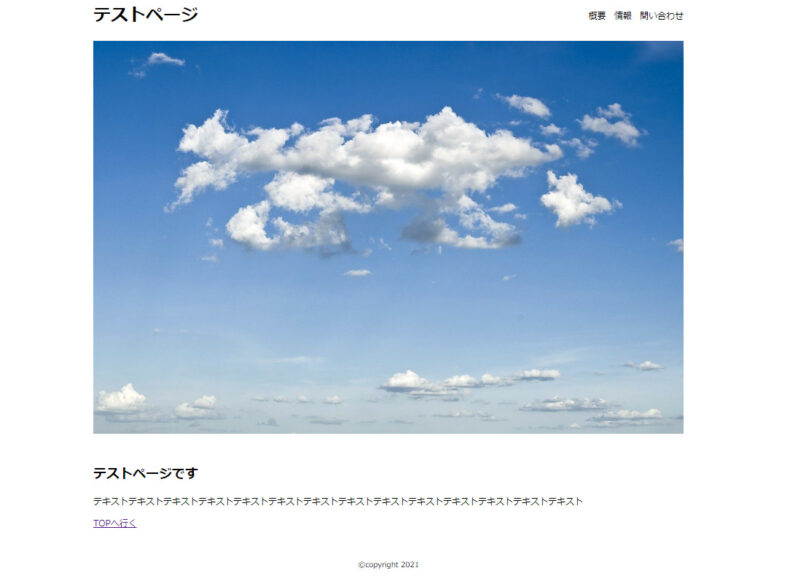Follow the TOPへ行く link
The image size is (798, 584).
114,523
